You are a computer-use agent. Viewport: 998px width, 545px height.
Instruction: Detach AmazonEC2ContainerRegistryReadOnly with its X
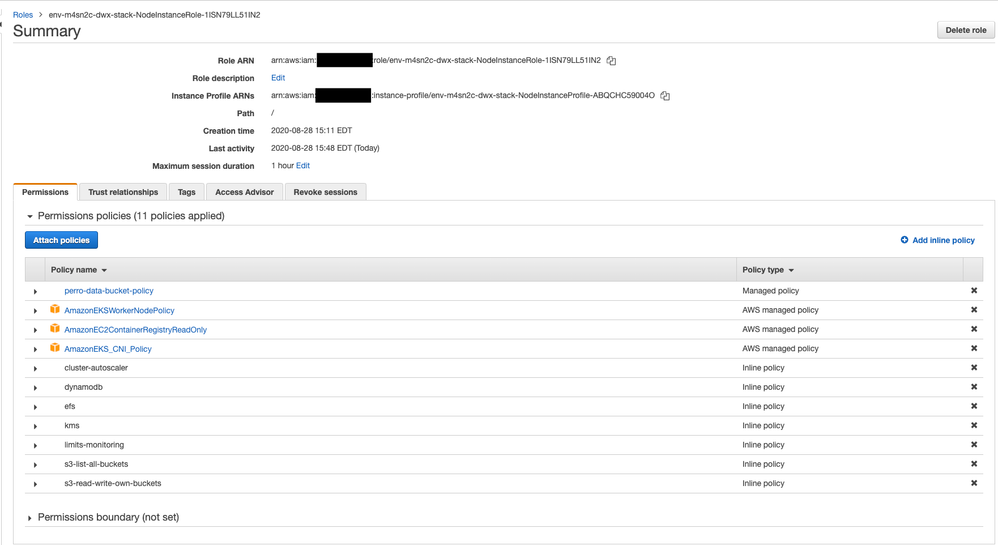tap(974, 329)
